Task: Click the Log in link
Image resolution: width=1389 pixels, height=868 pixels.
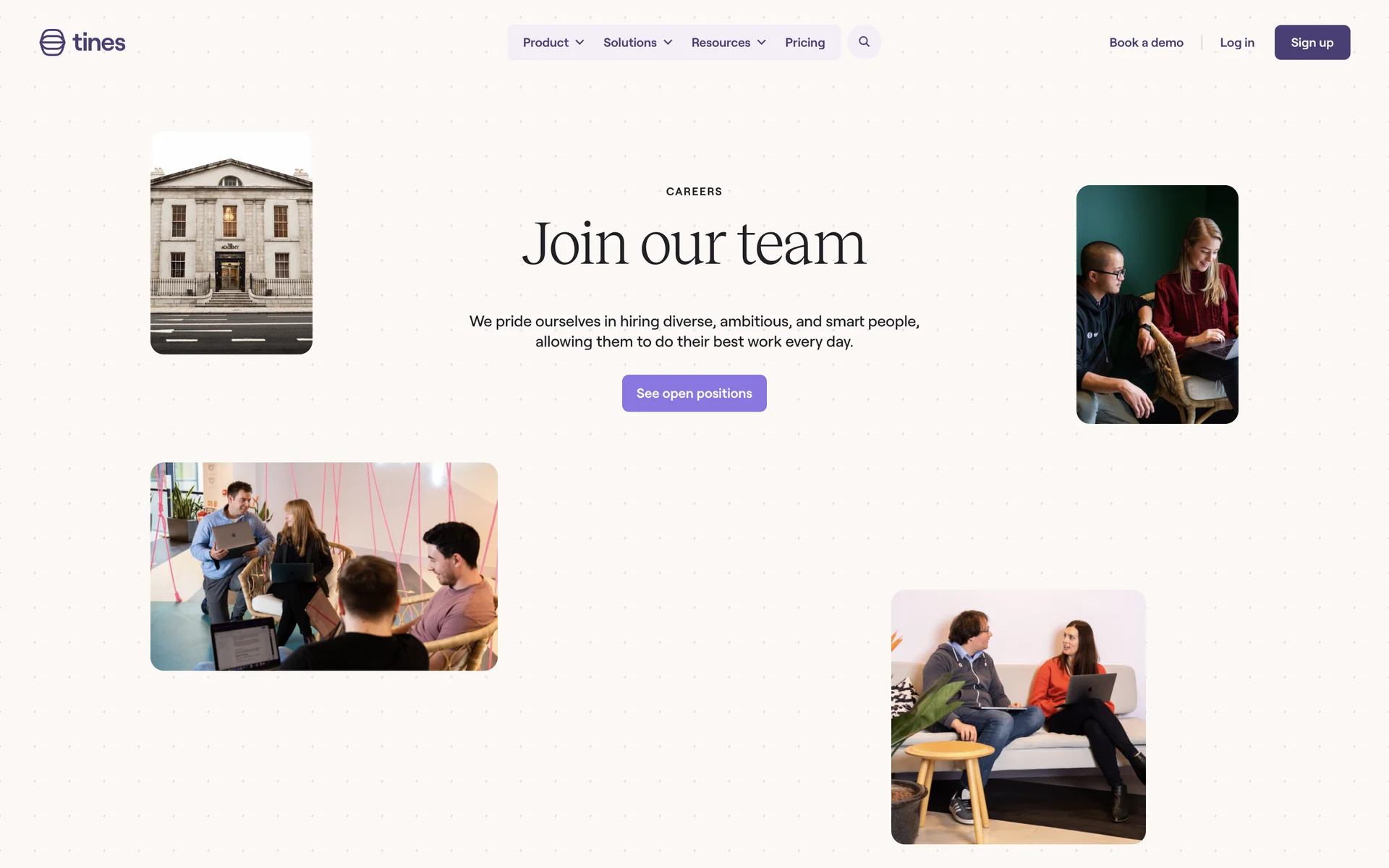Action: [1237, 43]
